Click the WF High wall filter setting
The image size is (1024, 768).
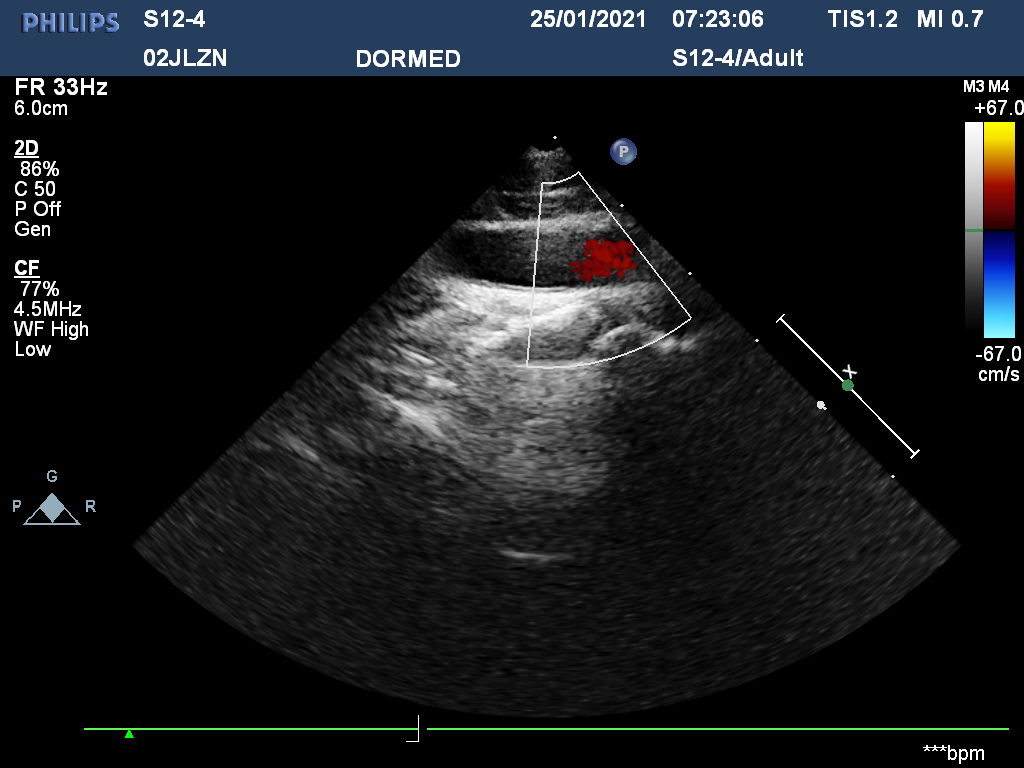point(52,329)
